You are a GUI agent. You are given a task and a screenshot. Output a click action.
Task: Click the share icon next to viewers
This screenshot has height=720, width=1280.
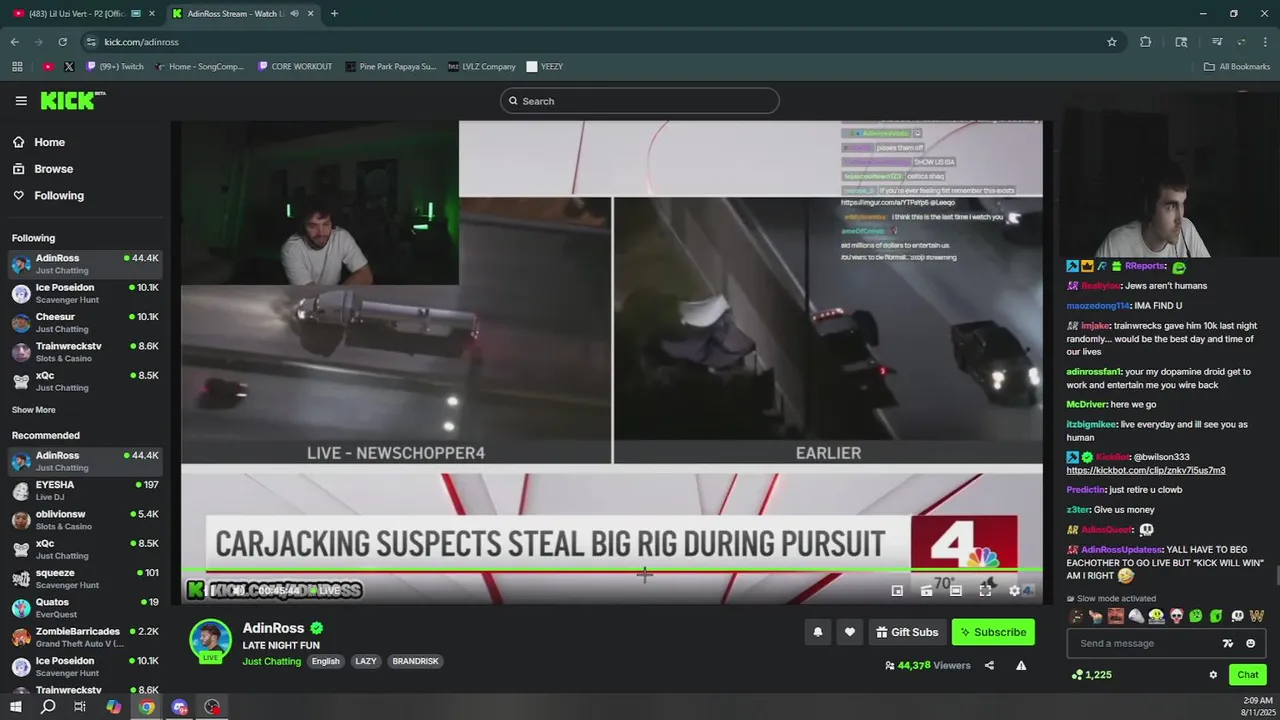[989, 665]
